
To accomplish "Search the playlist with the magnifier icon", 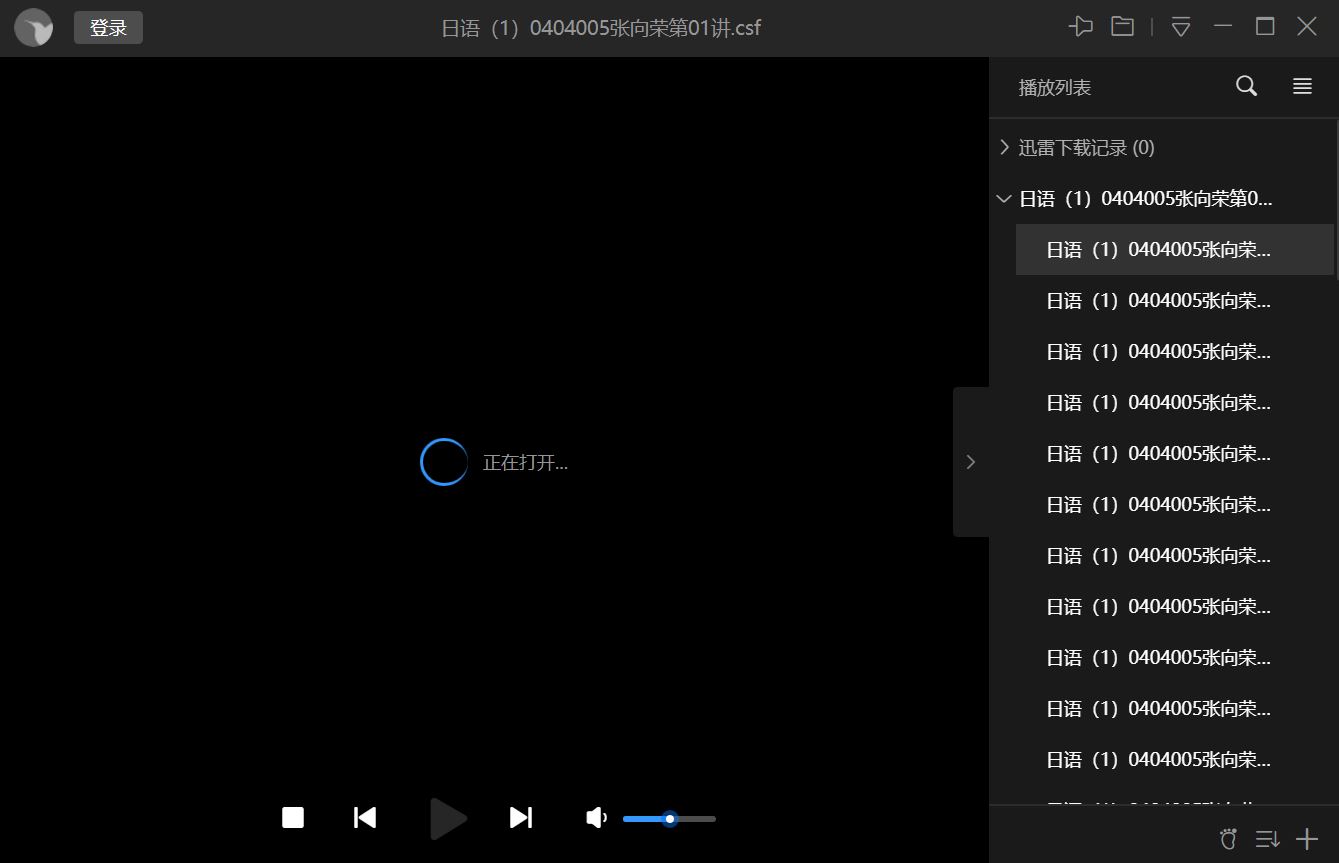I will [x=1246, y=87].
